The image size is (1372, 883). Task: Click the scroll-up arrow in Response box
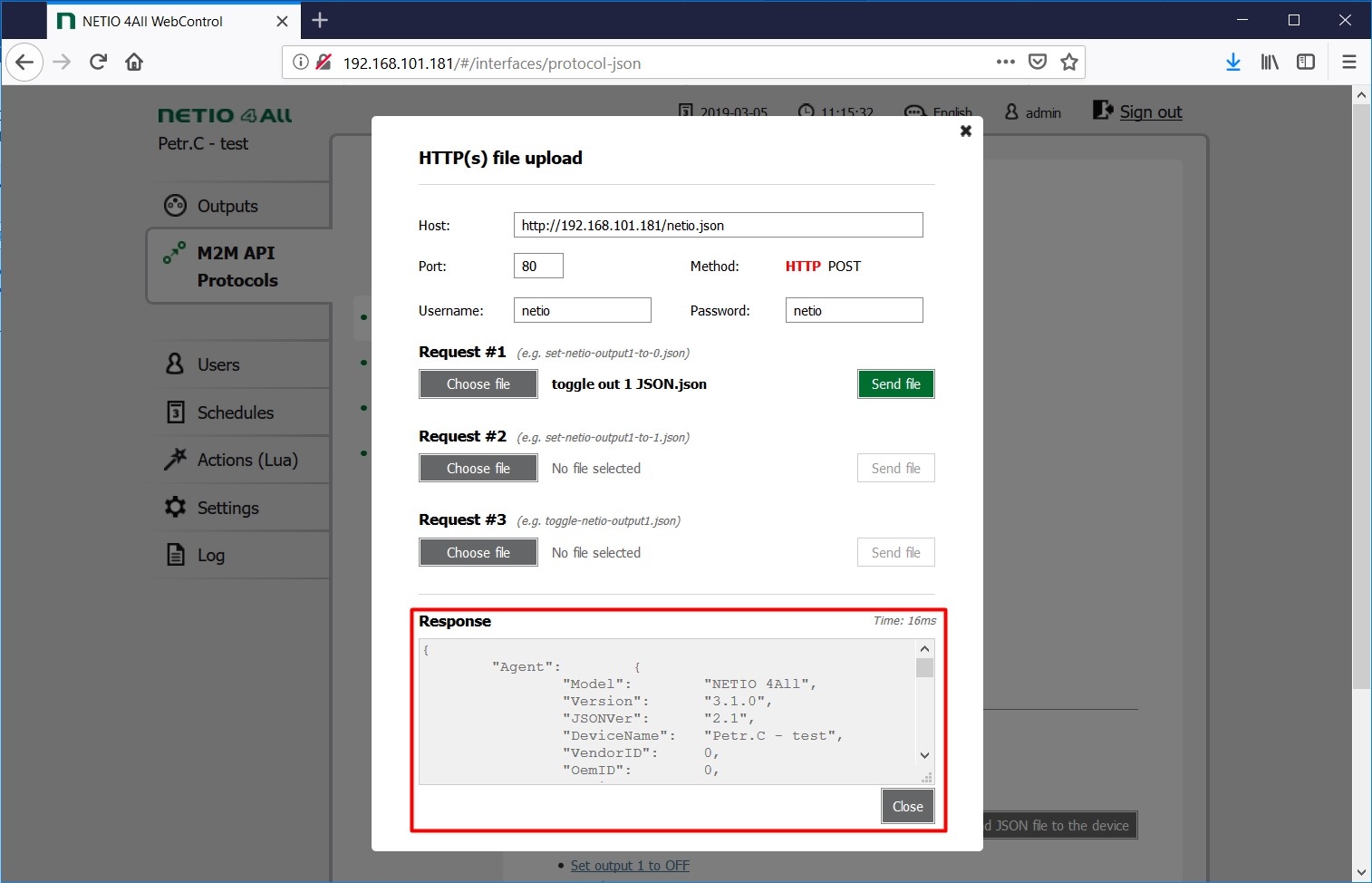924,648
